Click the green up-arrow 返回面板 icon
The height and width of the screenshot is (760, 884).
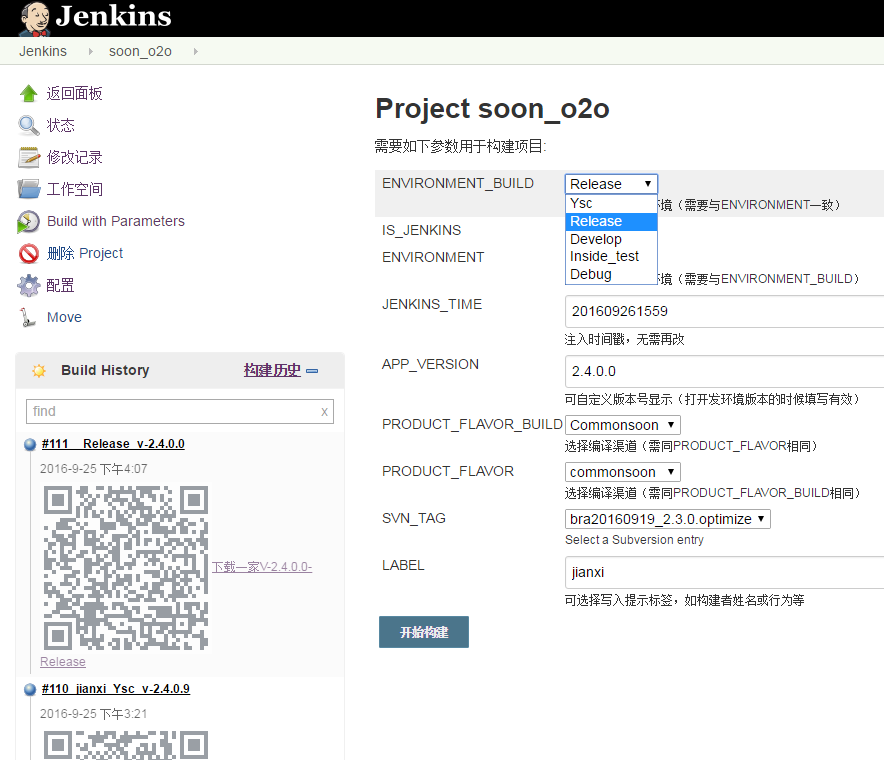coord(28,94)
